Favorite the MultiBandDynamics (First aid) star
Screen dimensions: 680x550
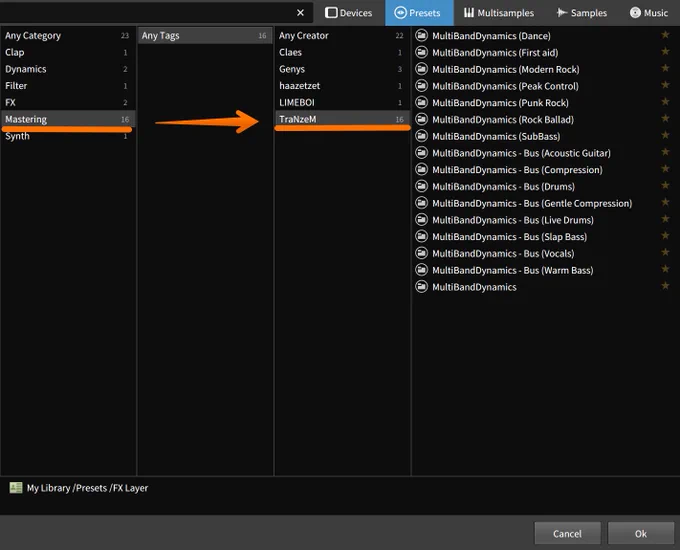click(x=665, y=52)
